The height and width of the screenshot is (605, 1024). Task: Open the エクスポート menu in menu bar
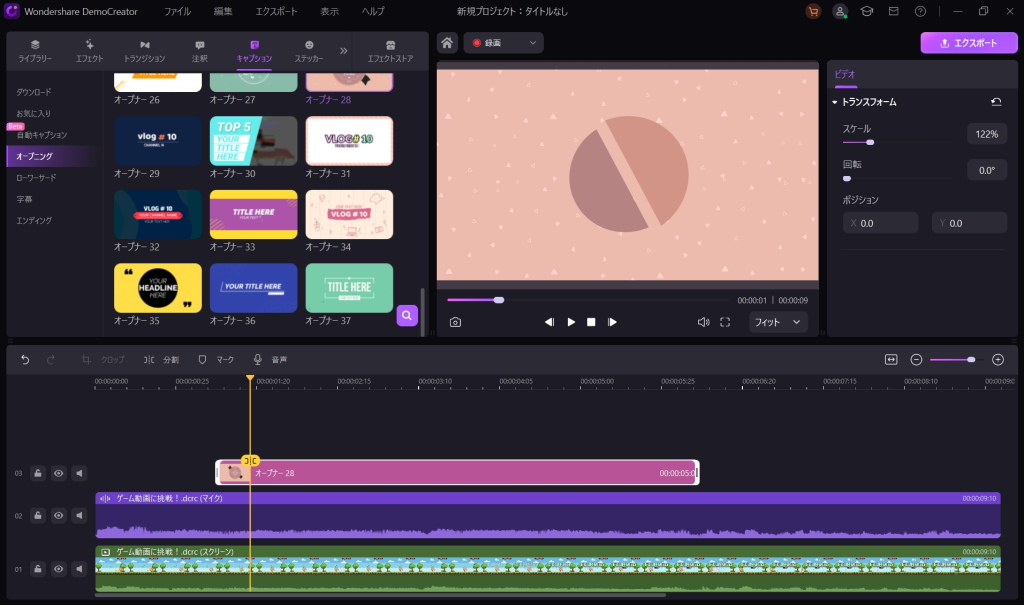276,11
